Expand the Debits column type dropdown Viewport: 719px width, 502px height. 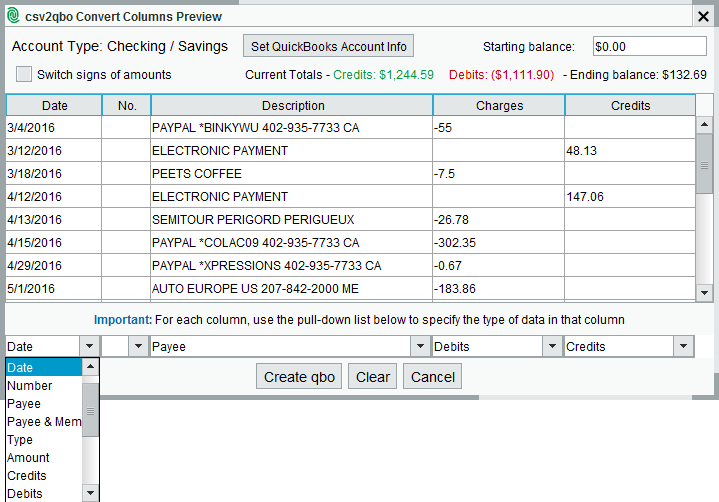click(551, 347)
